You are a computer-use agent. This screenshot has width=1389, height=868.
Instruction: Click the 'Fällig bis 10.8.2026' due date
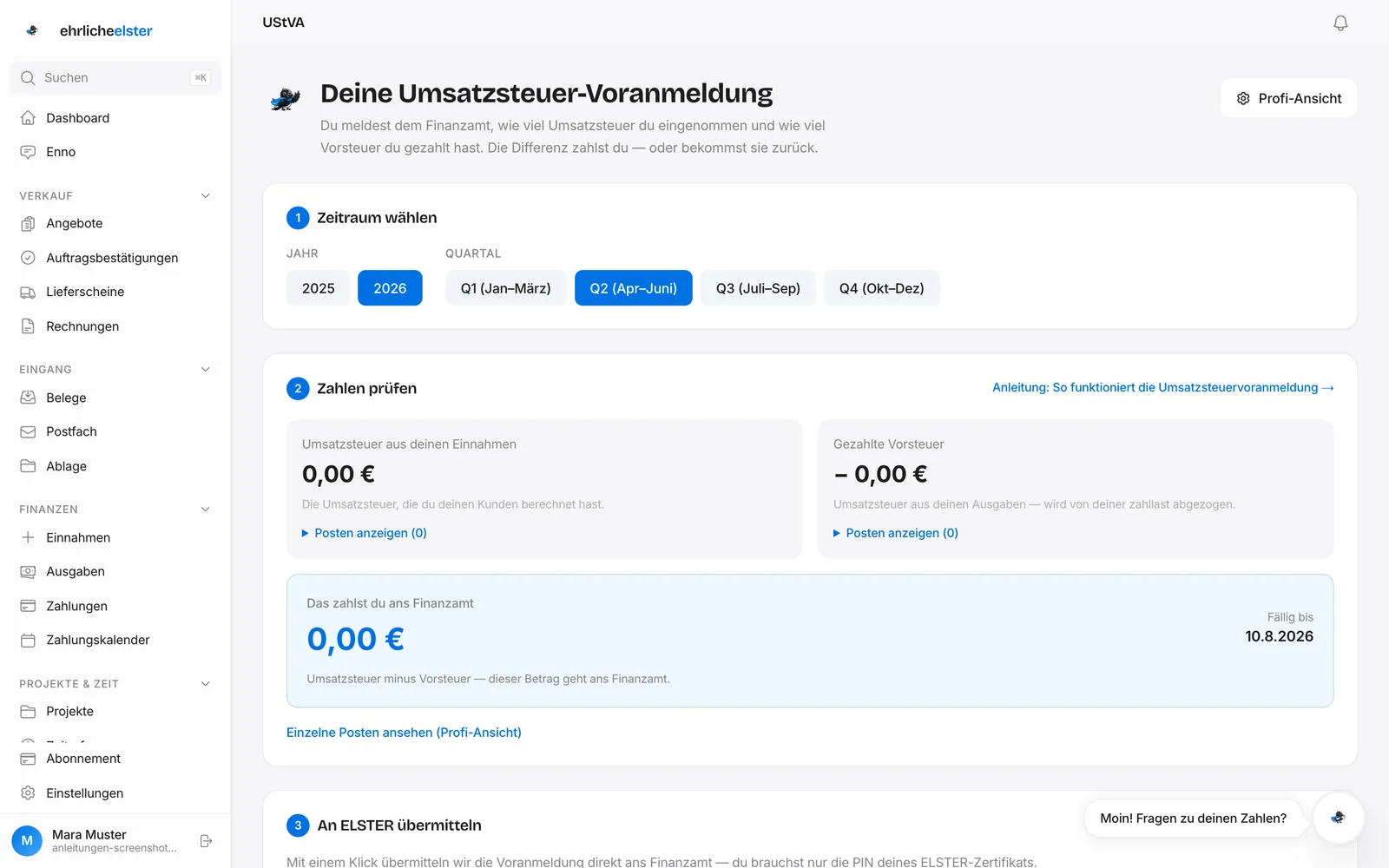point(1279,628)
